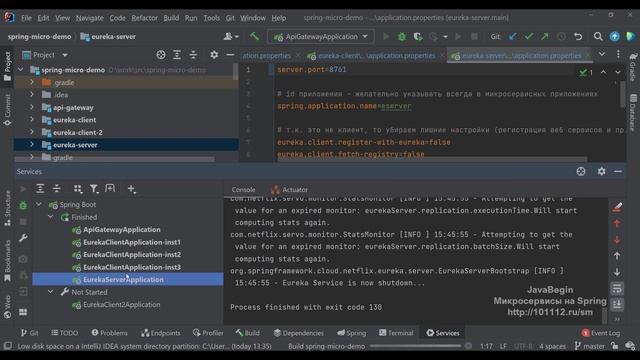The image size is (640, 360).
Task: Collapse all in Services toolbar
Action: click(56, 189)
